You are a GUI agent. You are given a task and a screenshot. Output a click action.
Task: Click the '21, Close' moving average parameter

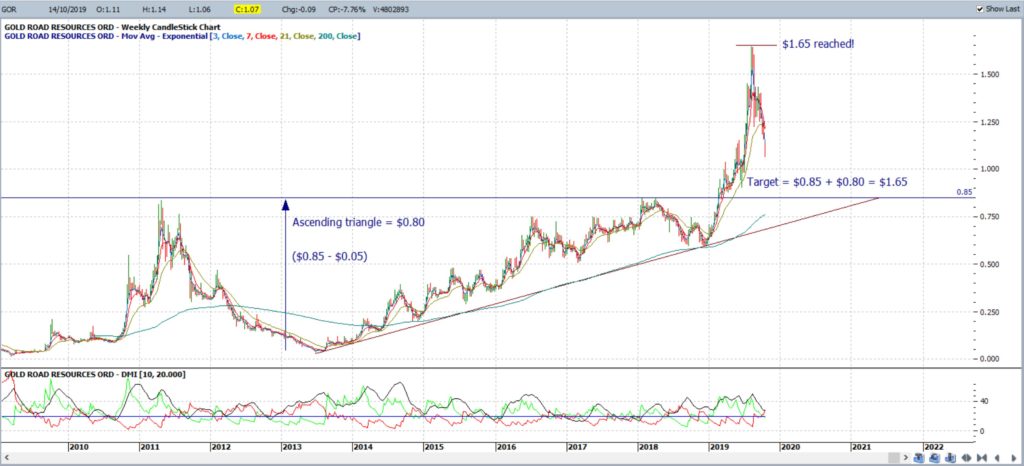[x=298, y=37]
